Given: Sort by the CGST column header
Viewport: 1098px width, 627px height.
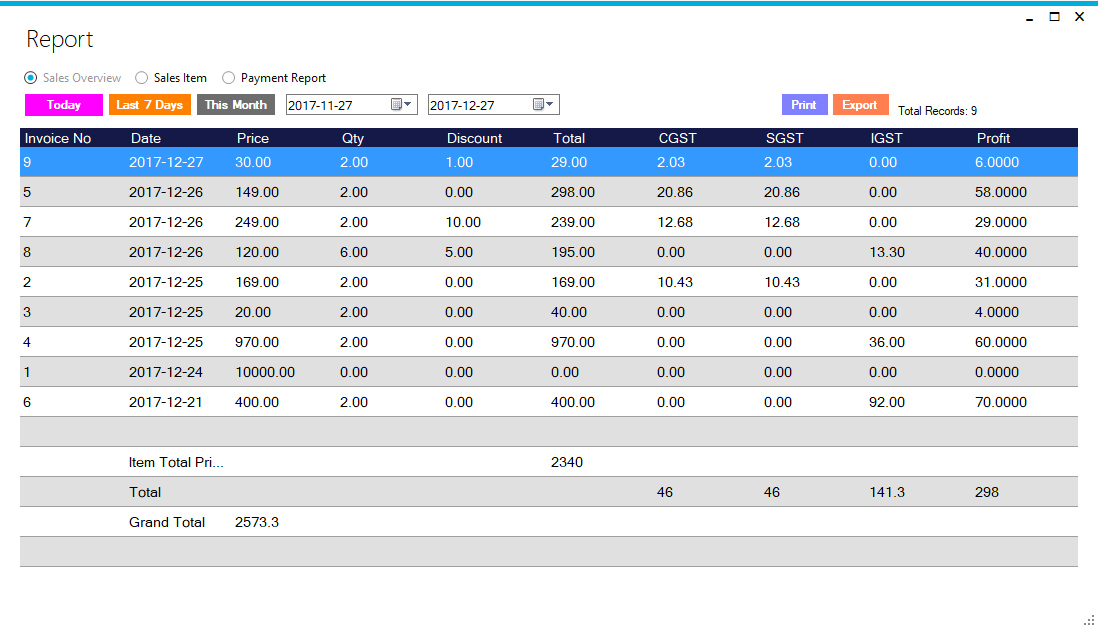Looking at the screenshot, I should coord(677,139).
